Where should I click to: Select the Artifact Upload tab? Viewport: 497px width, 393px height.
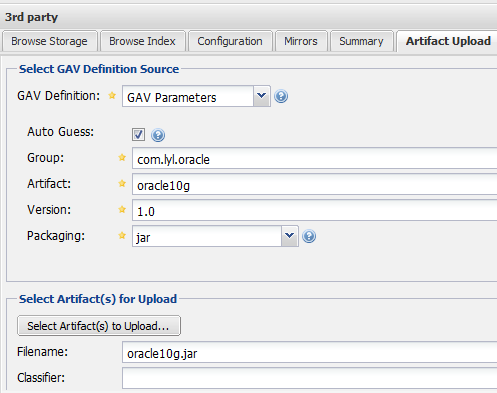pos(448,41)
